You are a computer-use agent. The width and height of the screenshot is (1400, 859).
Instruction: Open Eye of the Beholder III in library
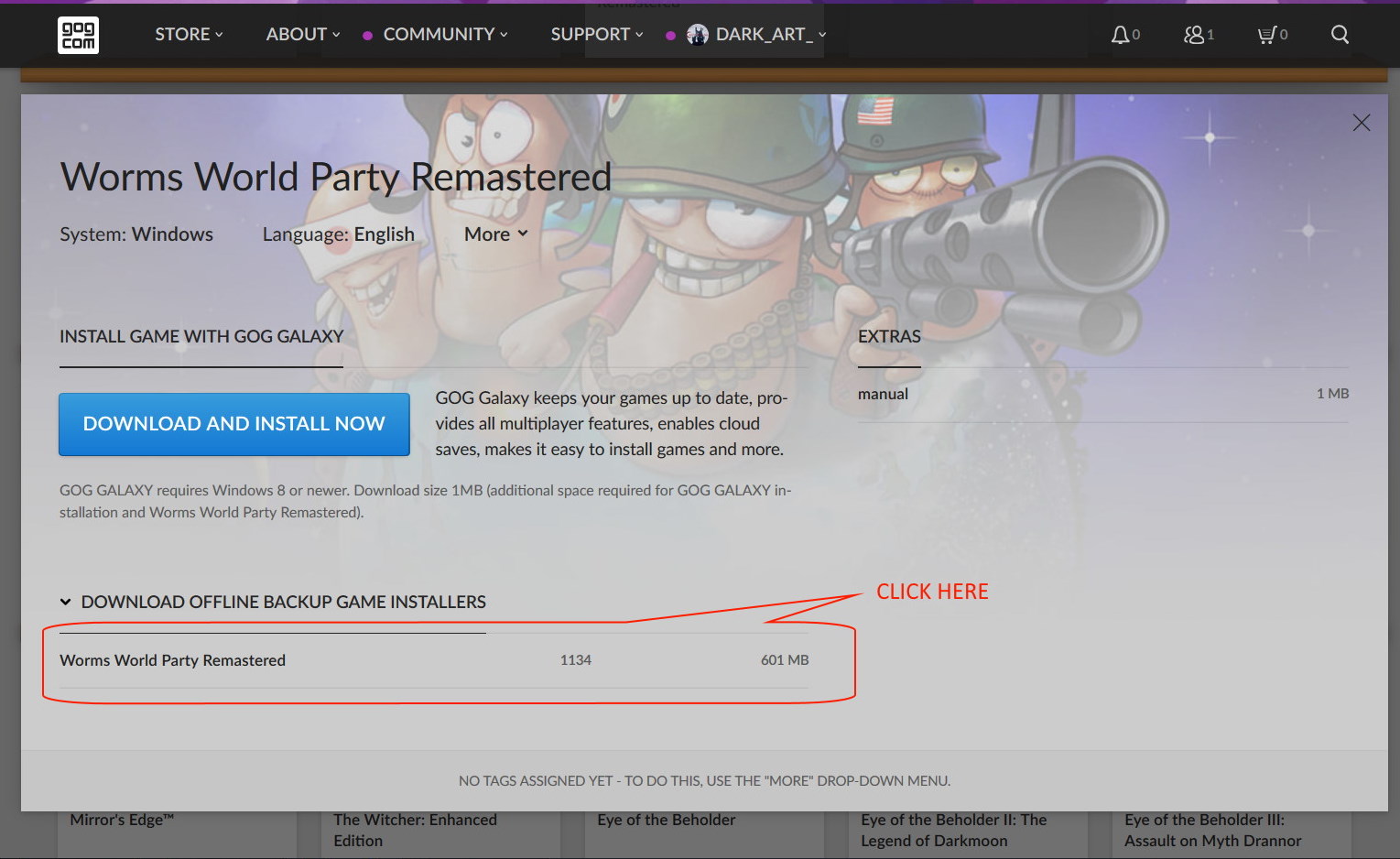1212,831
